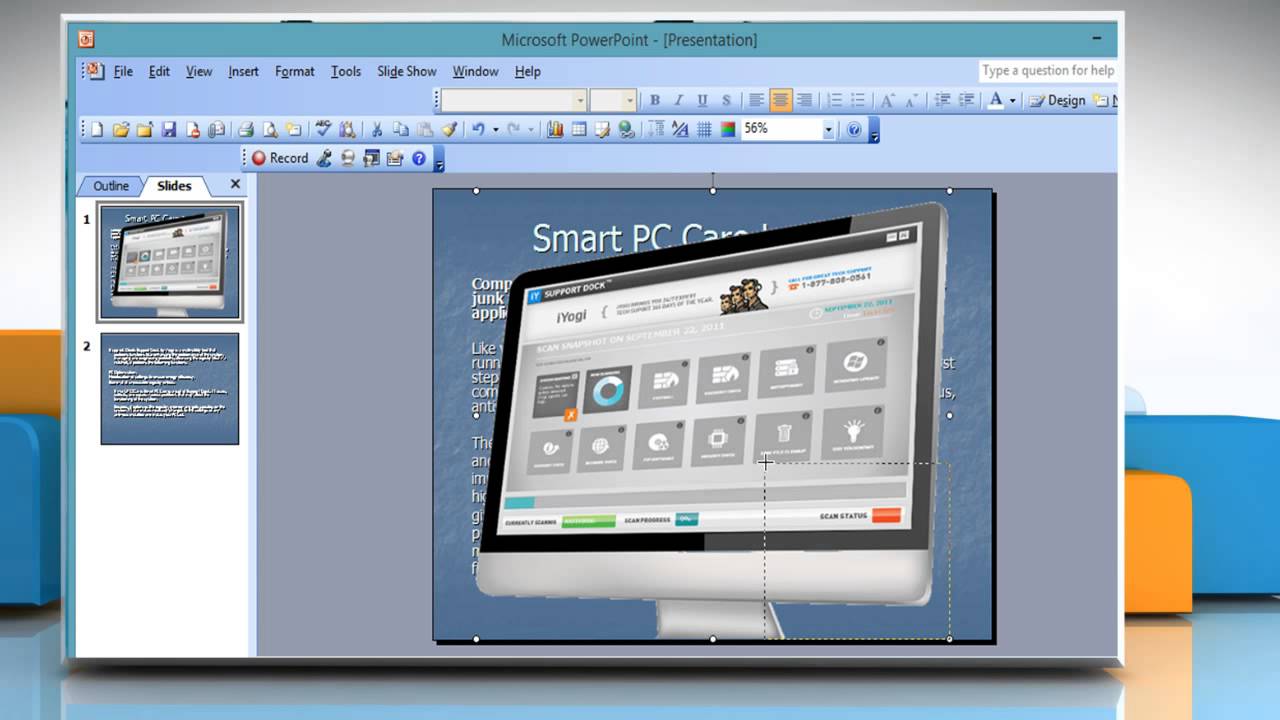The height and width of the screenshot is (720, 1280).
Task: Open the 56% zoom dropdown
Action: pos(828,129)
